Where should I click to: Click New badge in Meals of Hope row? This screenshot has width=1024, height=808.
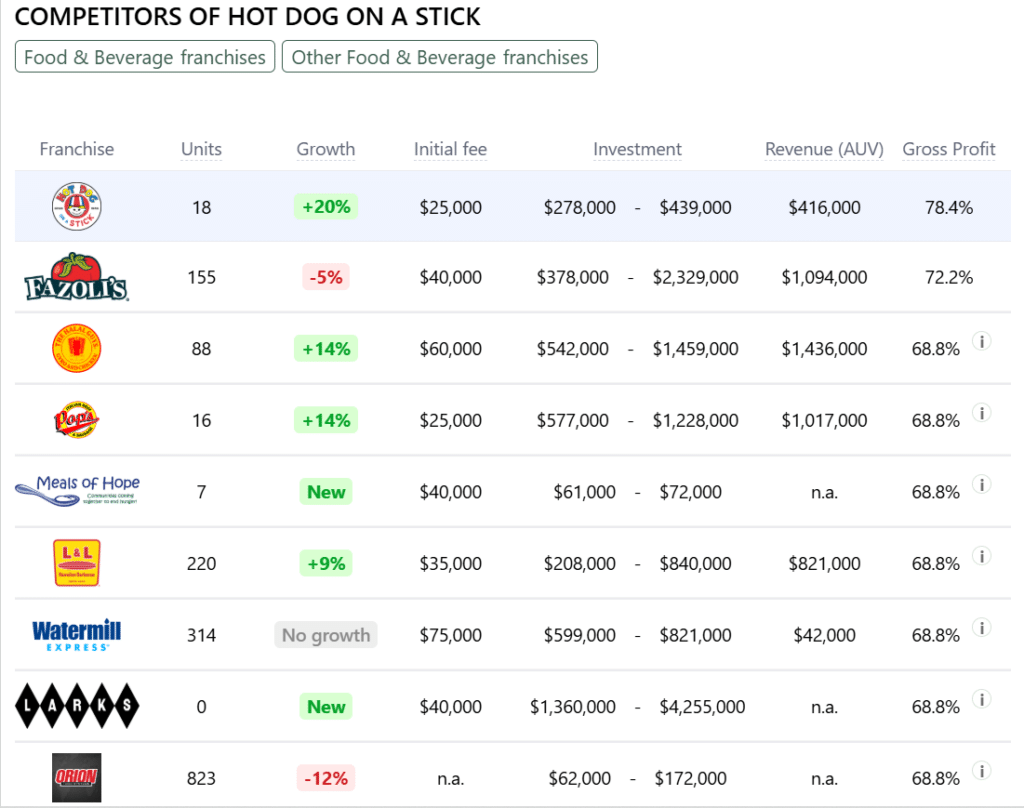tap(326, 492)
